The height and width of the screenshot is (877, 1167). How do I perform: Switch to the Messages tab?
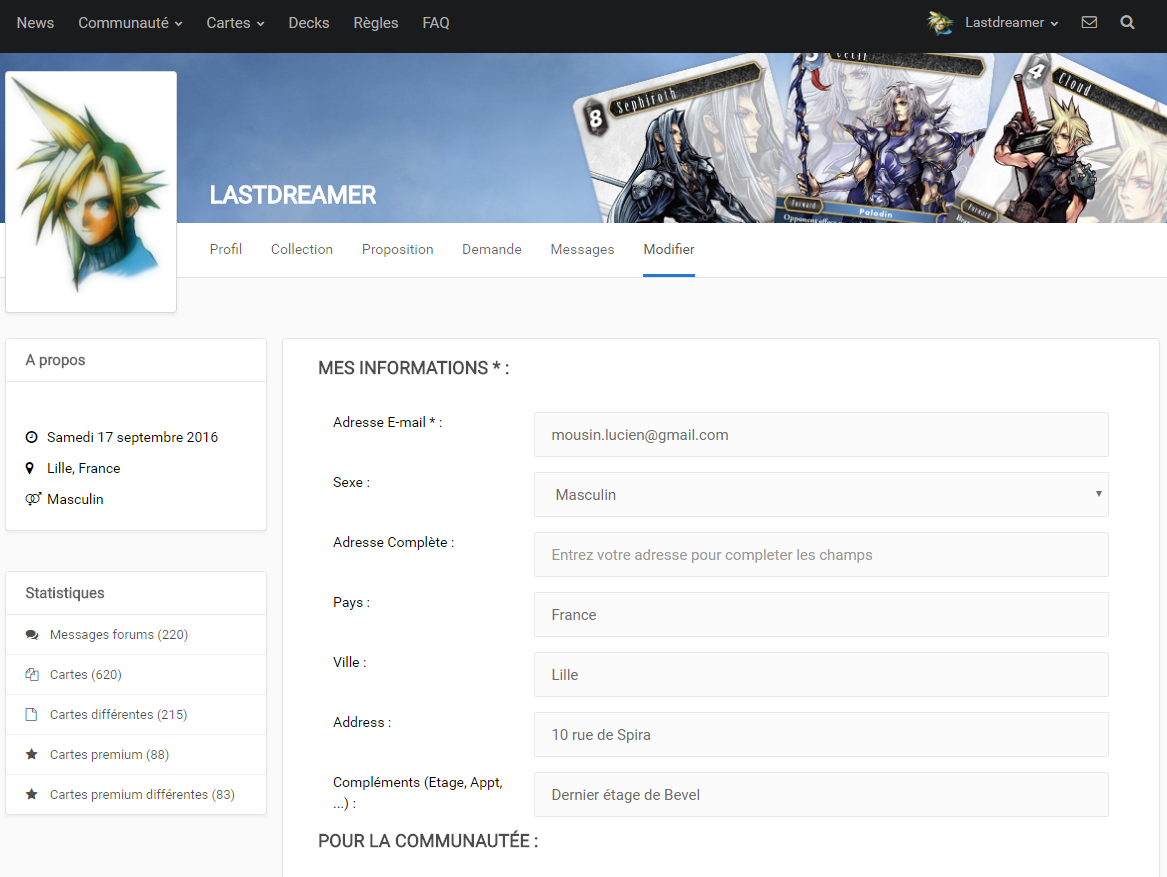pyautogui.click(x=582, y=249)
